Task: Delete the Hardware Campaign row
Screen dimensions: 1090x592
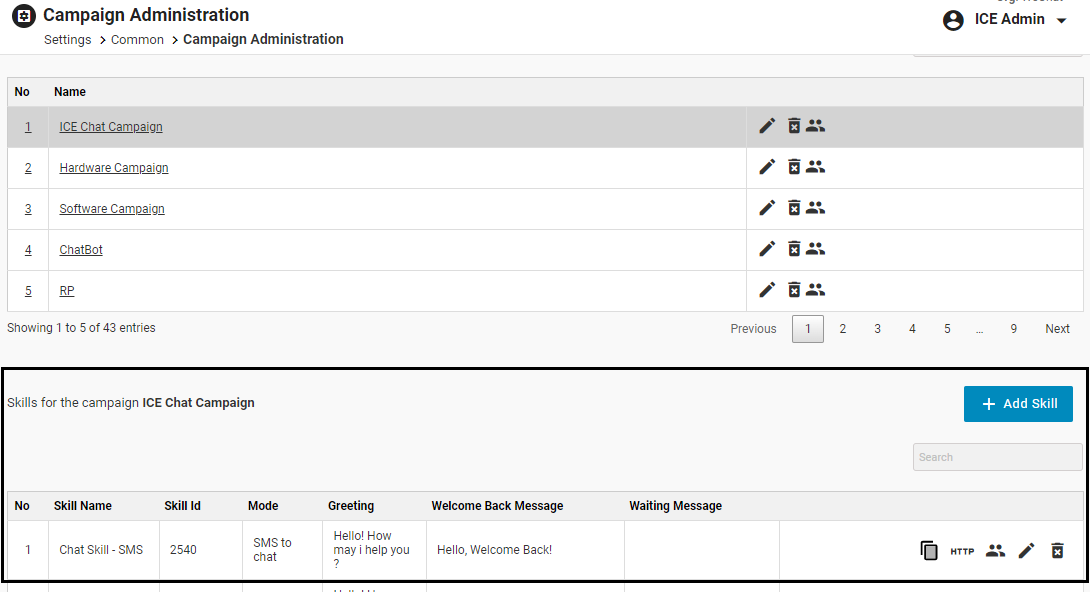Action: (x=794, y=167)
